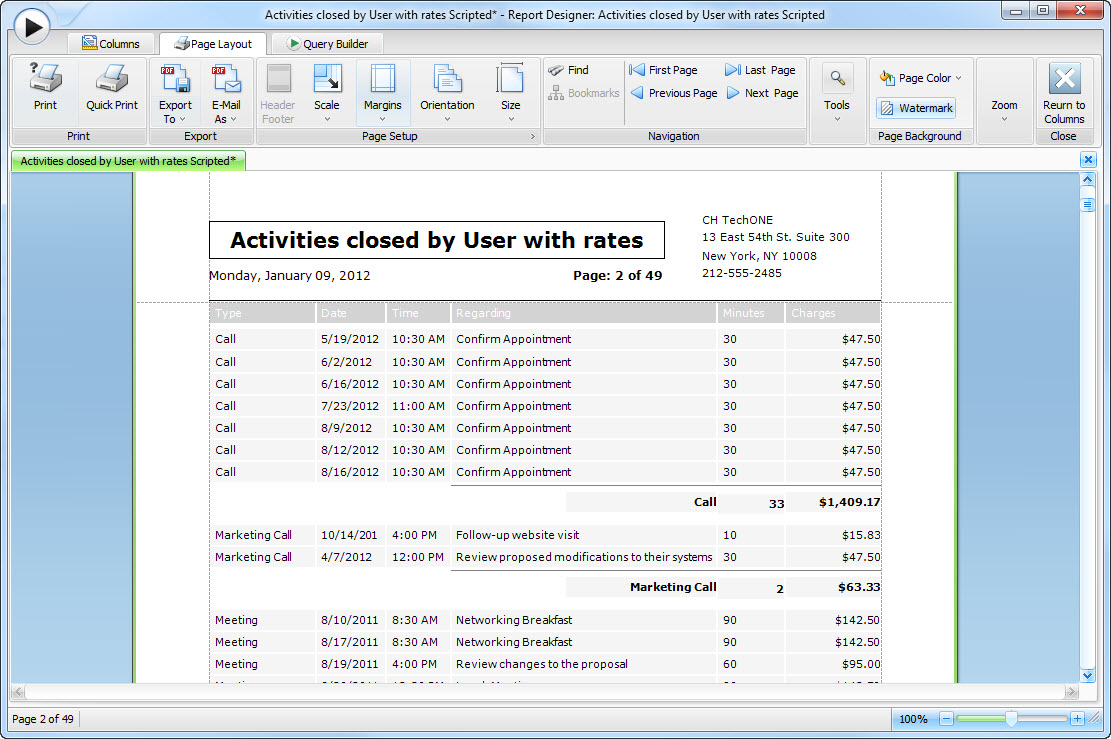Click Page 2 of 49 in status bar
The image size is (1111, 739).
(43, 719)
